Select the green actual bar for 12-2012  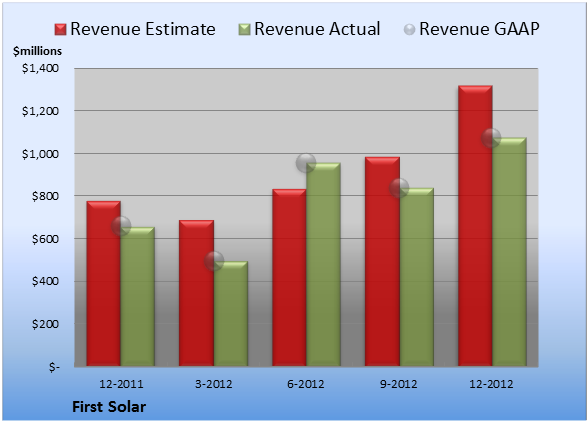[x=509, y=252]
